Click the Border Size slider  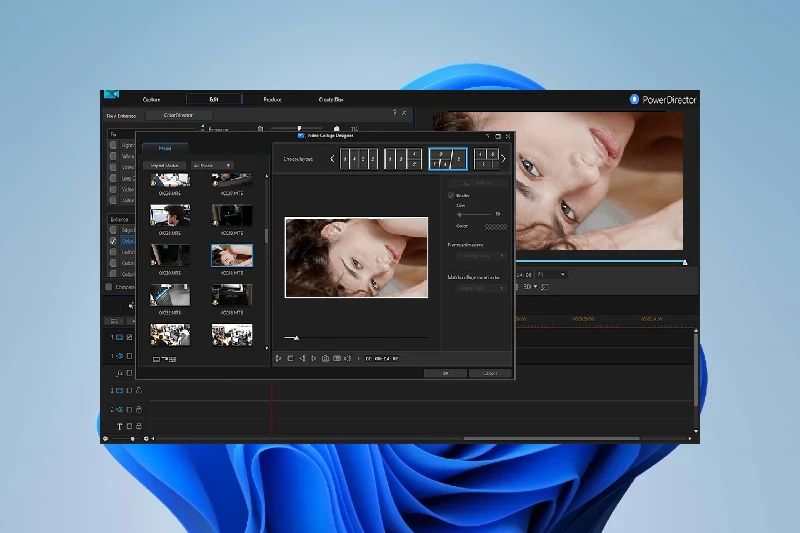click(x=474, y=214)
